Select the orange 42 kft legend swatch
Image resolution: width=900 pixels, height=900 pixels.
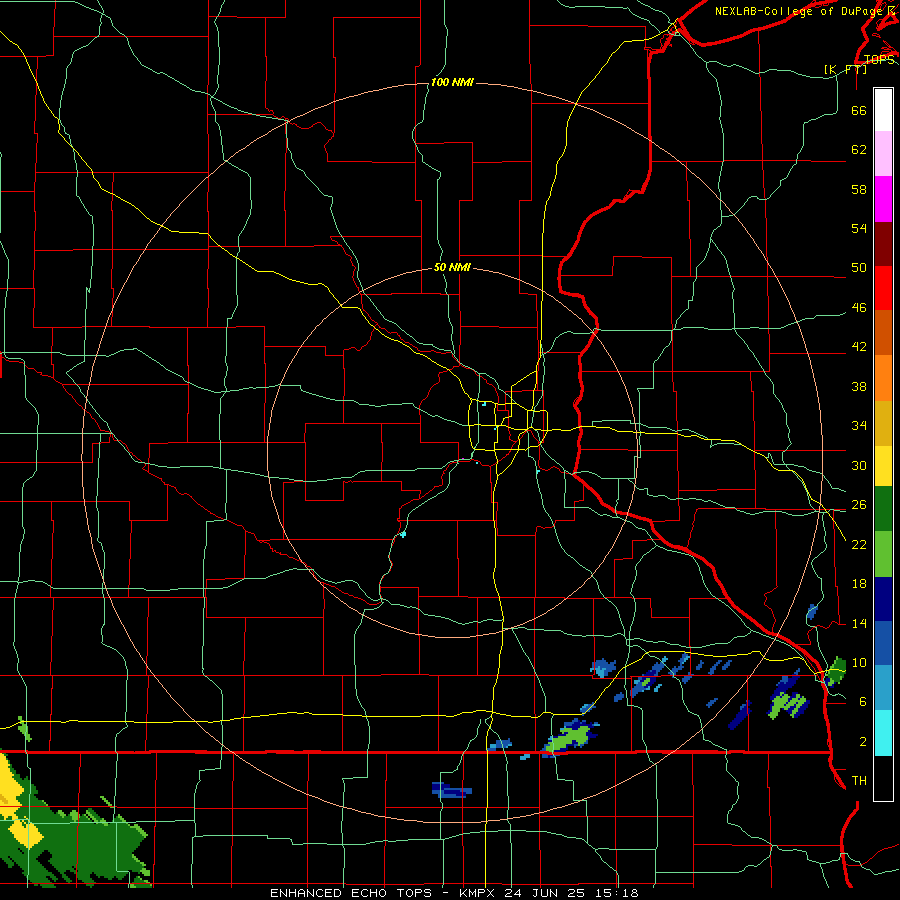pos(883,378)
